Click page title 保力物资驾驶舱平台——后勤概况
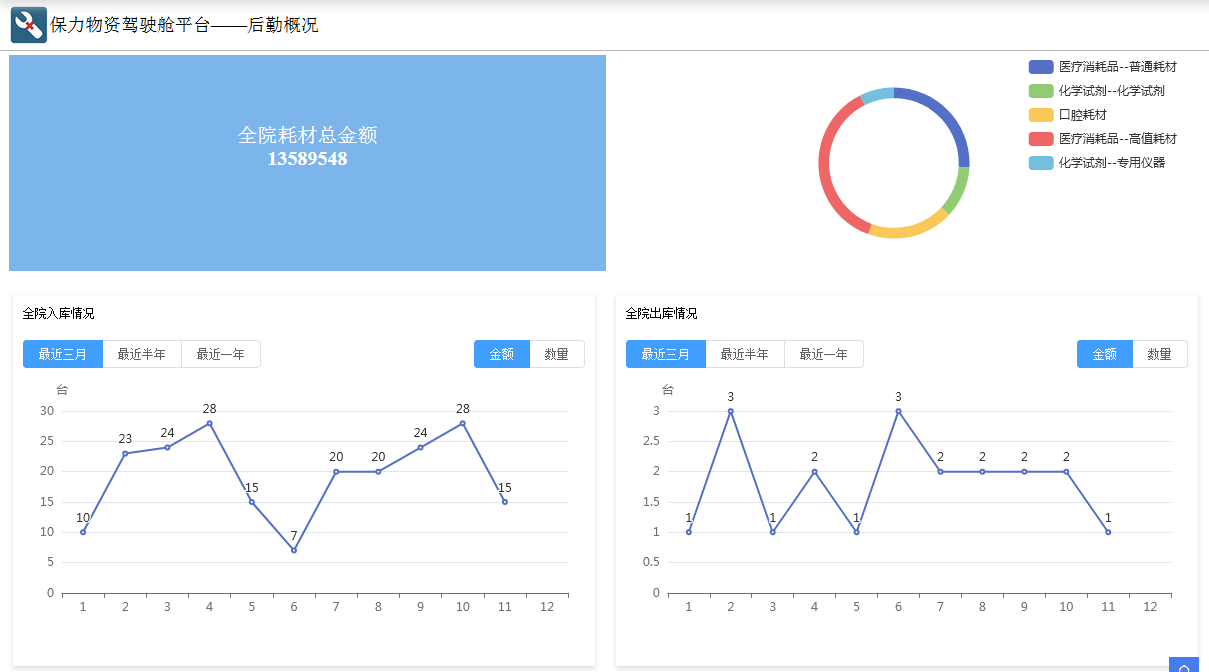The image size is (1209, 672). (x=184, y=25)
